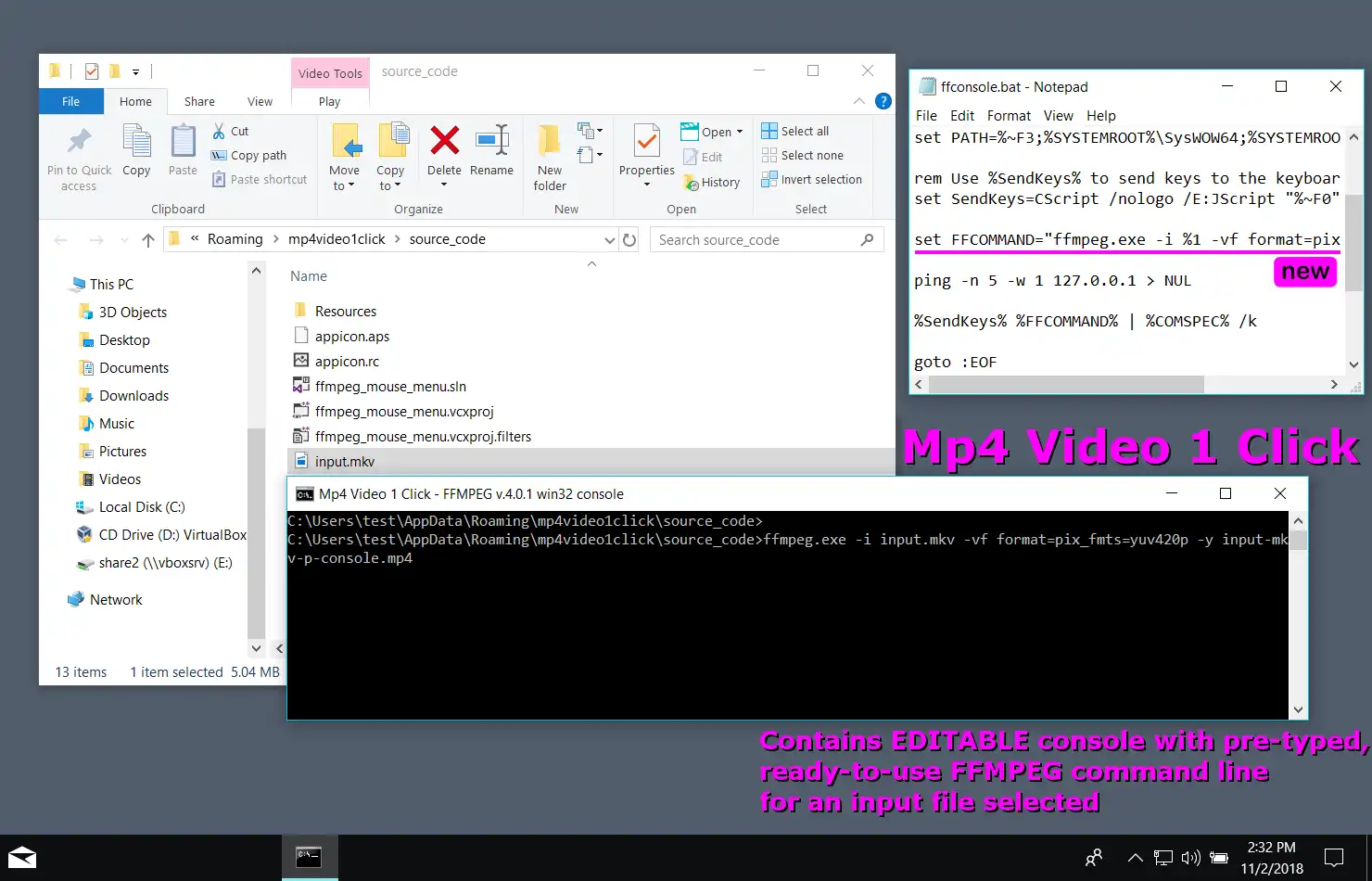Open the Copy to dropdown
The image size is (1372, 881).
[x=390, y=178]
